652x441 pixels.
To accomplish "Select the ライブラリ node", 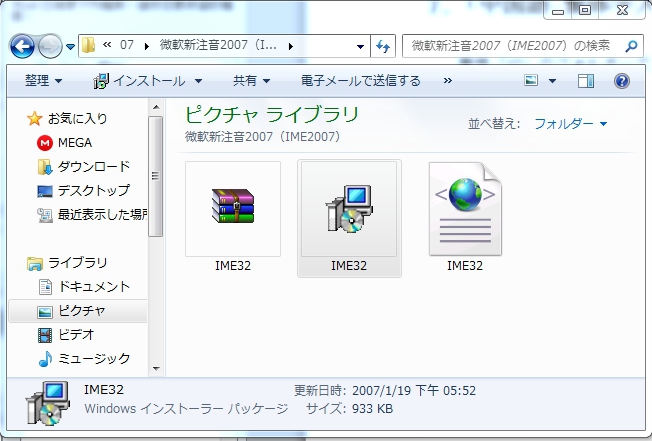I will [67, 263].
